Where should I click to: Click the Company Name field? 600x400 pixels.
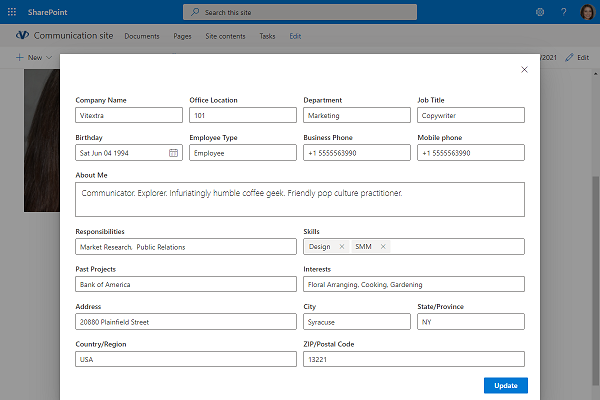click(129, 115)
